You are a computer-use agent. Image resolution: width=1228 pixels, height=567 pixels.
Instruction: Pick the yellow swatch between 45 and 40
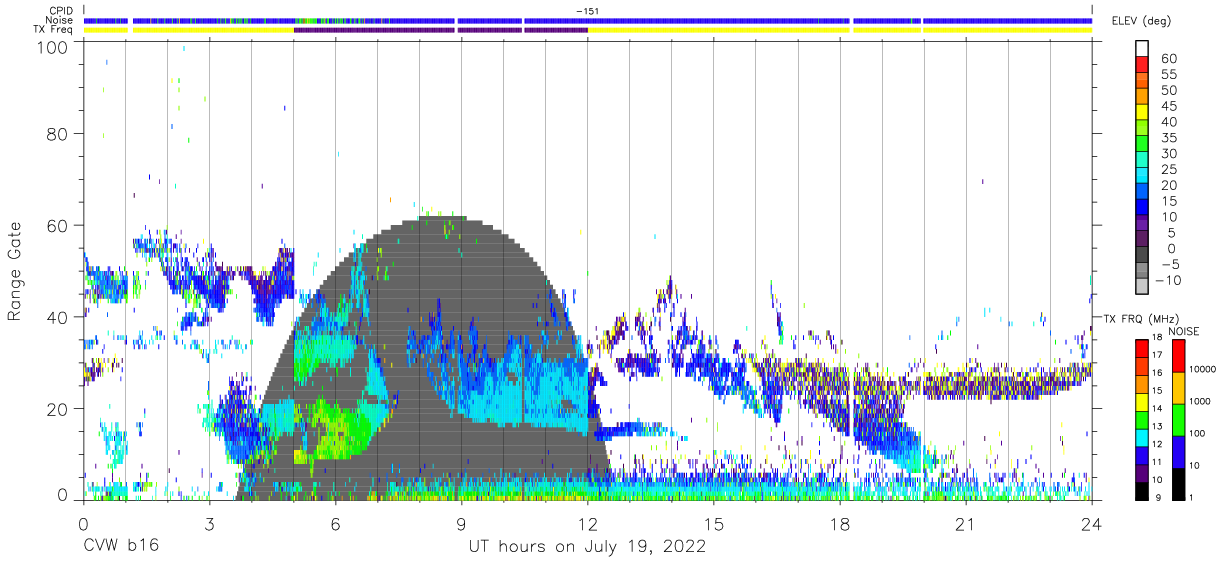[x=1142, y=113]
